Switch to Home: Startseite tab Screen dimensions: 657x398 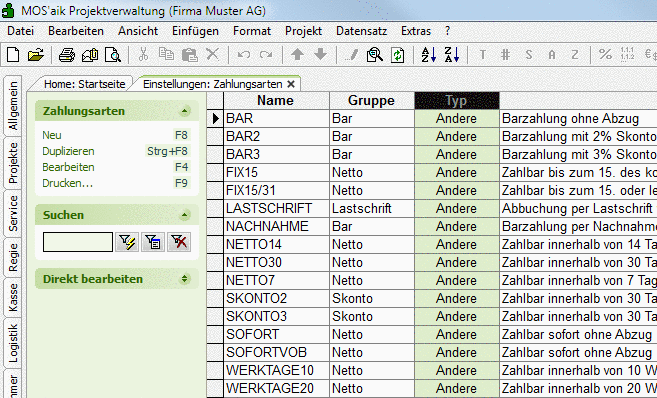click(85, 84)
